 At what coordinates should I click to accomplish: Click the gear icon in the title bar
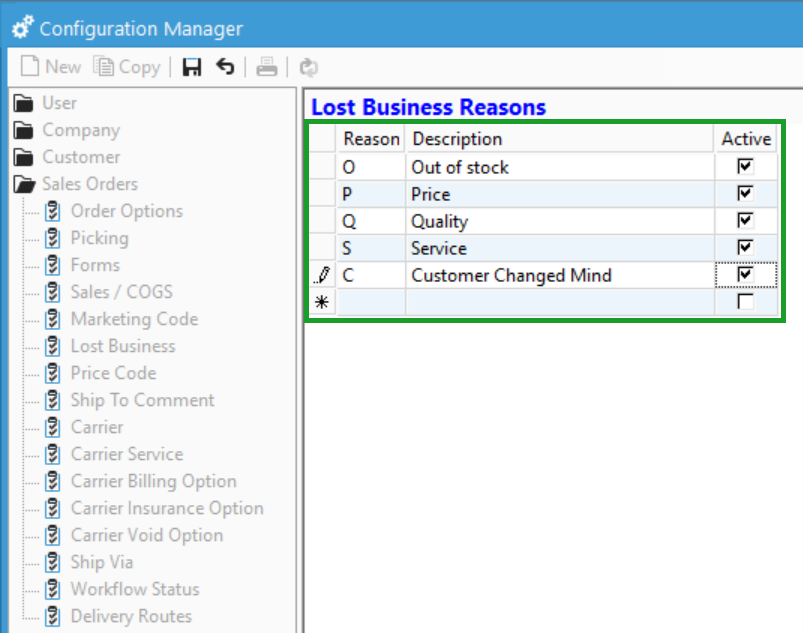[21, 27]
